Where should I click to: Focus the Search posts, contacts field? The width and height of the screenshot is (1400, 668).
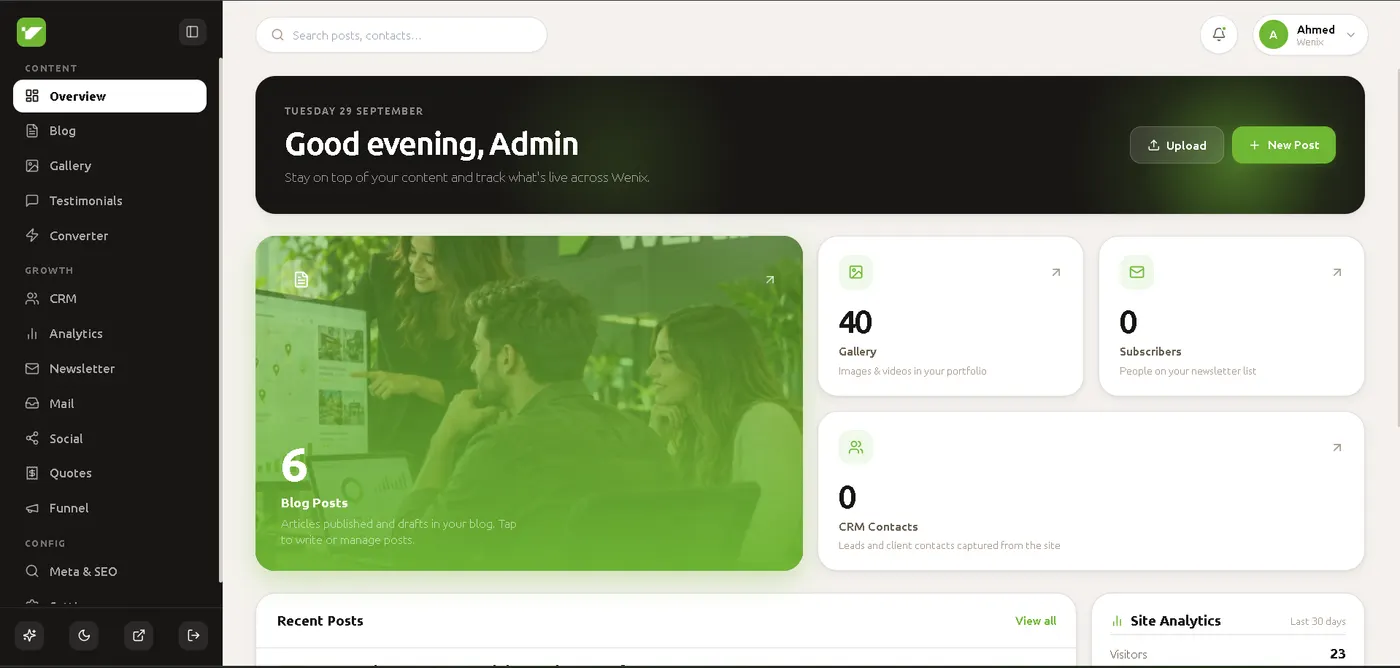coord(401,35)
